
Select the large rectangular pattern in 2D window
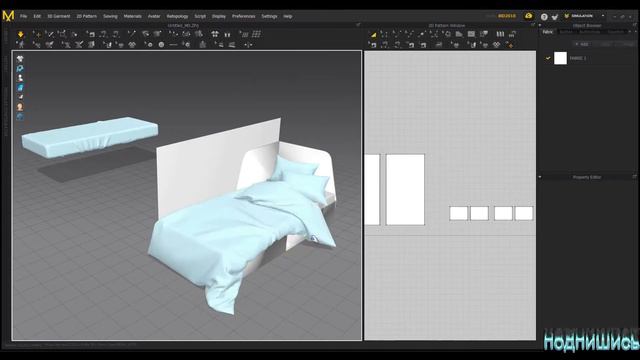click(405, 189)
